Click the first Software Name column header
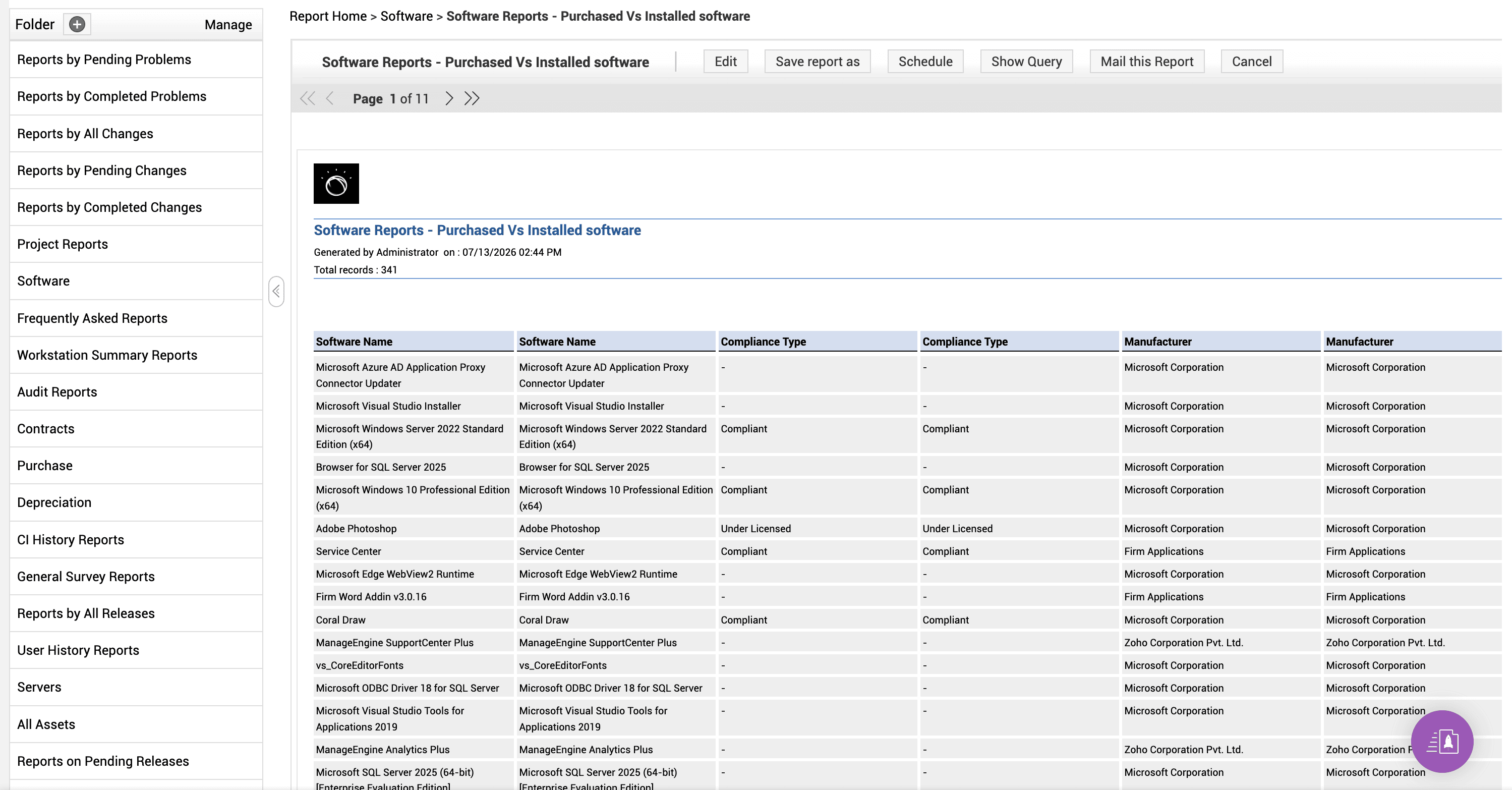Screen dimensions: 1512x790 [413, 342]
